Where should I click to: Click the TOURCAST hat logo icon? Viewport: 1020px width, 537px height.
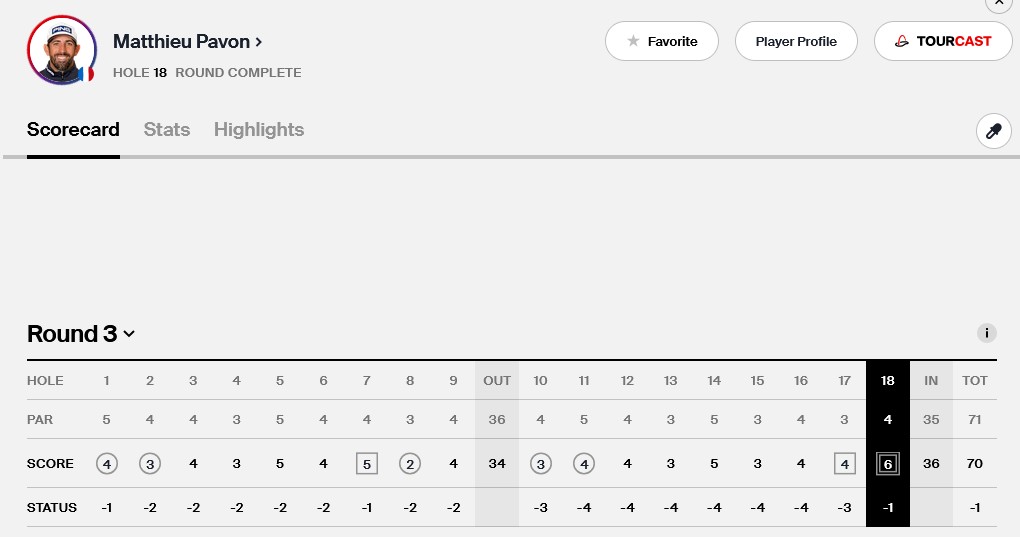[x=902, y=41]
